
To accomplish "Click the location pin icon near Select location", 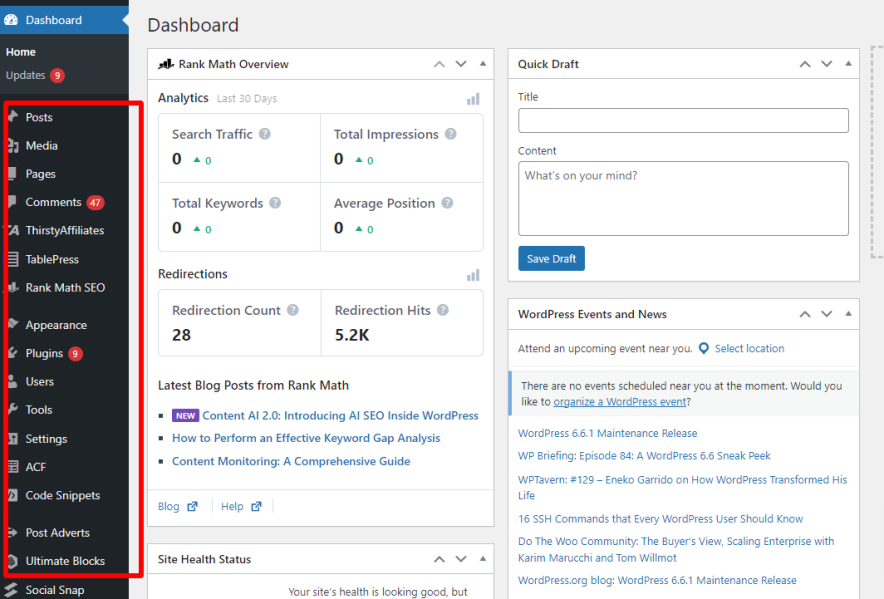I will pyautogui.click(x=704, y=349).
